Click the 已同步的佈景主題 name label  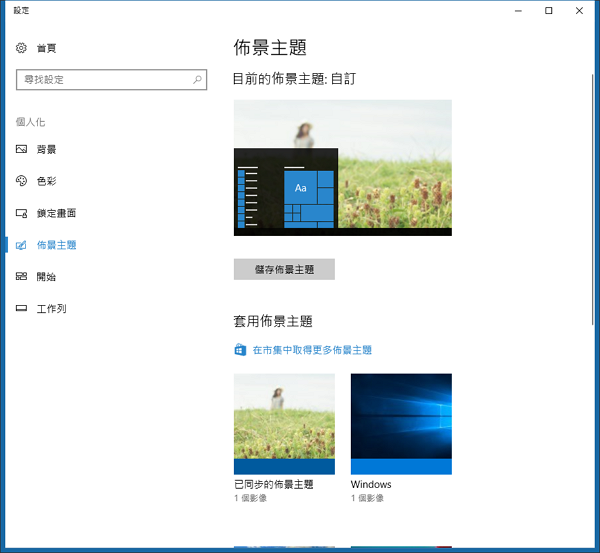pos(274,484)
